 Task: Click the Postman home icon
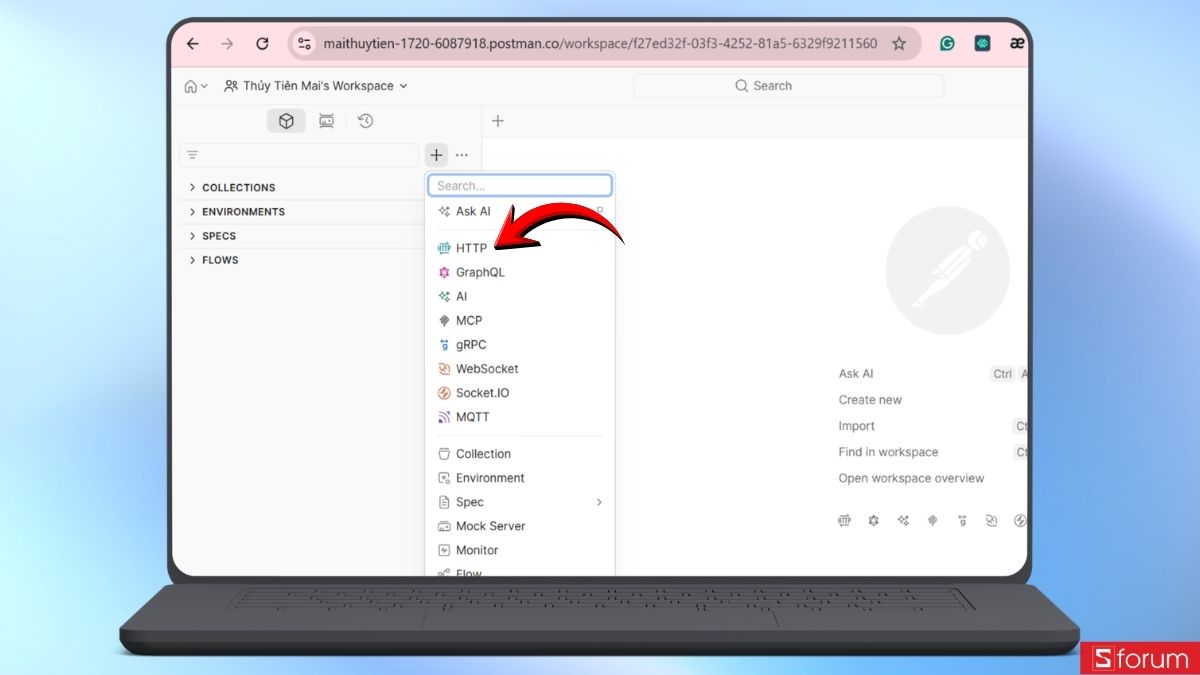click(x=190, y=86)
